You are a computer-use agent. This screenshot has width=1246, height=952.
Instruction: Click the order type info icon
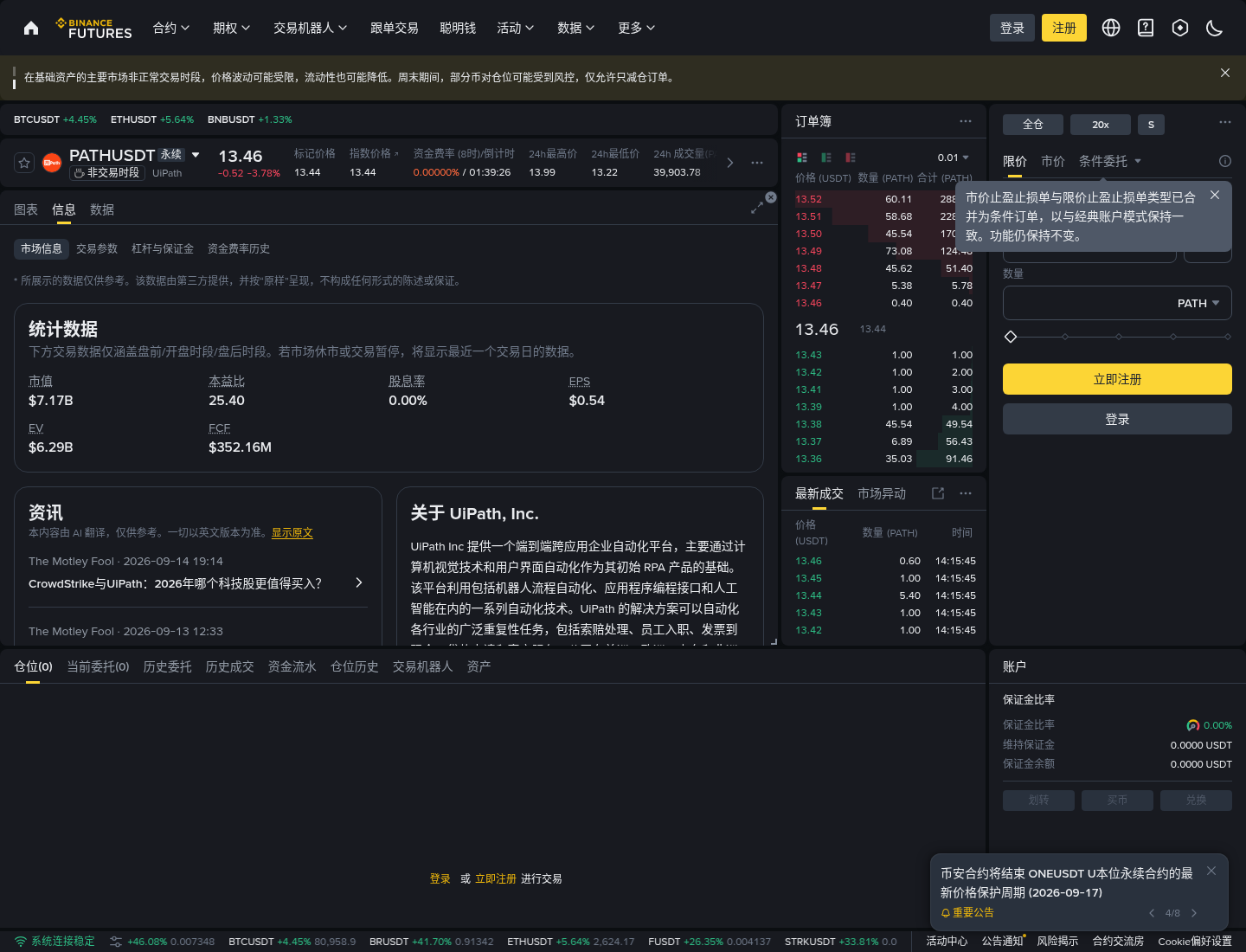1225,161
